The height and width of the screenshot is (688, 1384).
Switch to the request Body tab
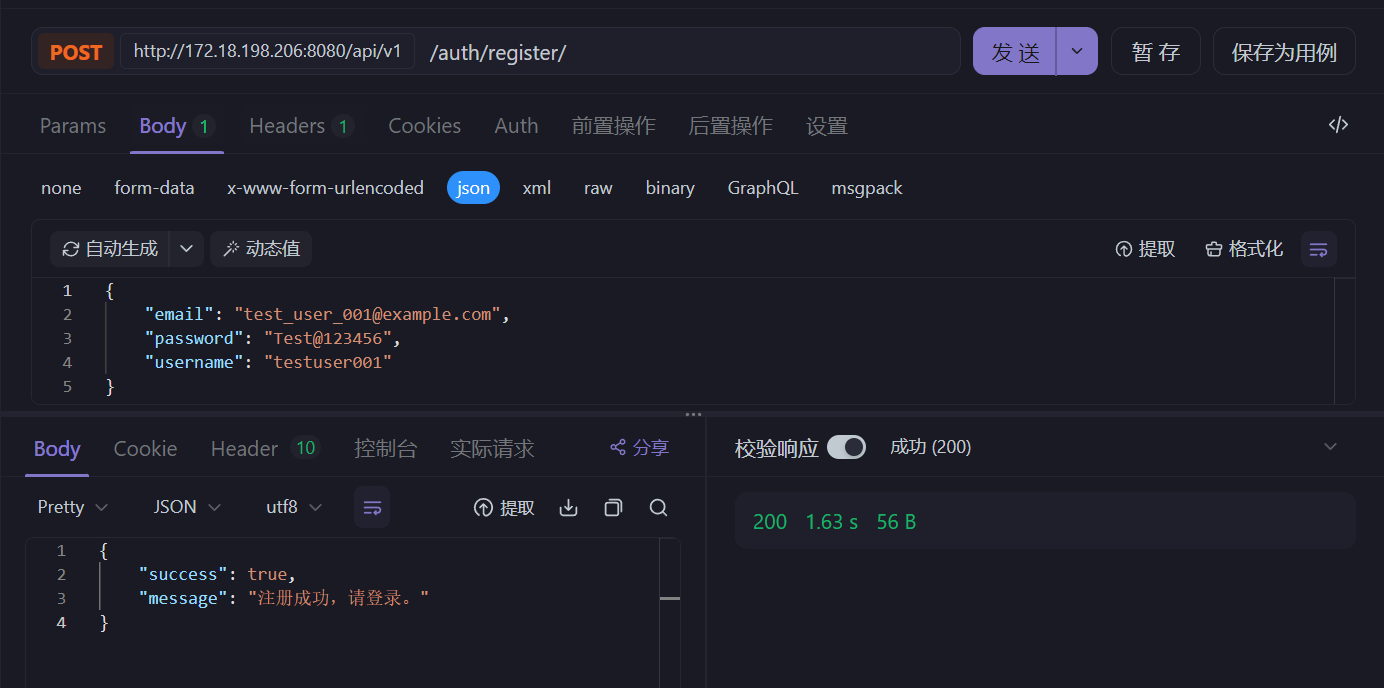pyautogui.click(x=176, y=125)
